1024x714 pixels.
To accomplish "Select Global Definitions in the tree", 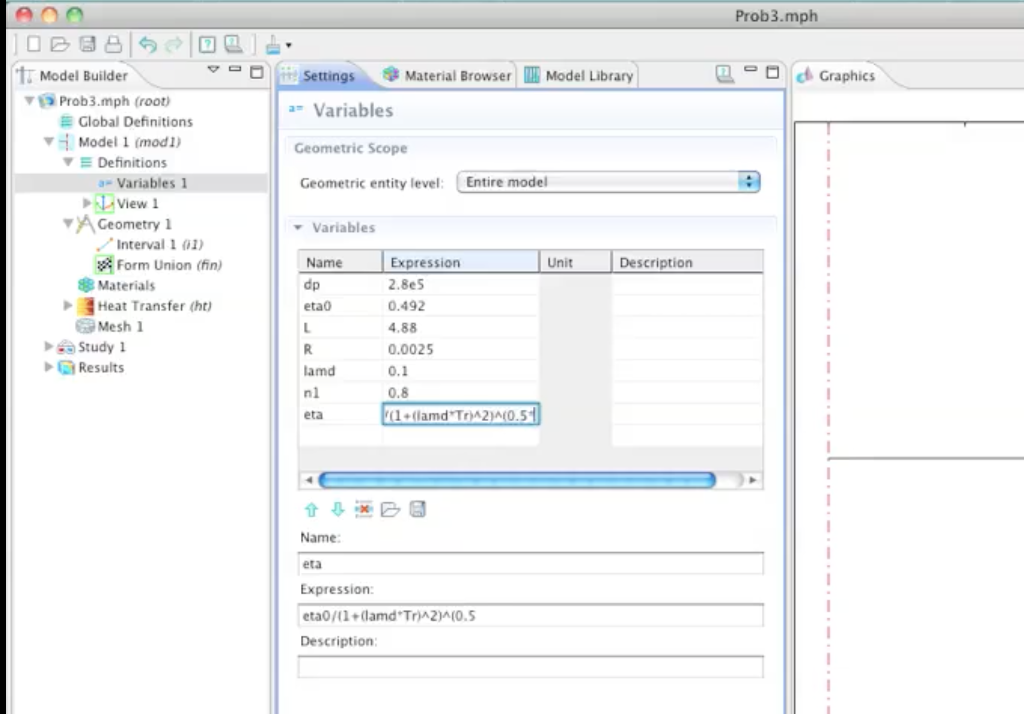I will click(x=135, y=122).
